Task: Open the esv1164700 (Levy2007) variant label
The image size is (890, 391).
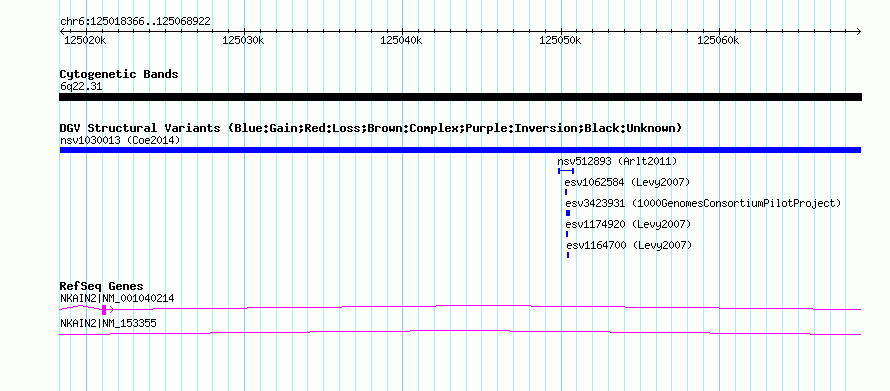Action: [x=629, y=245]
